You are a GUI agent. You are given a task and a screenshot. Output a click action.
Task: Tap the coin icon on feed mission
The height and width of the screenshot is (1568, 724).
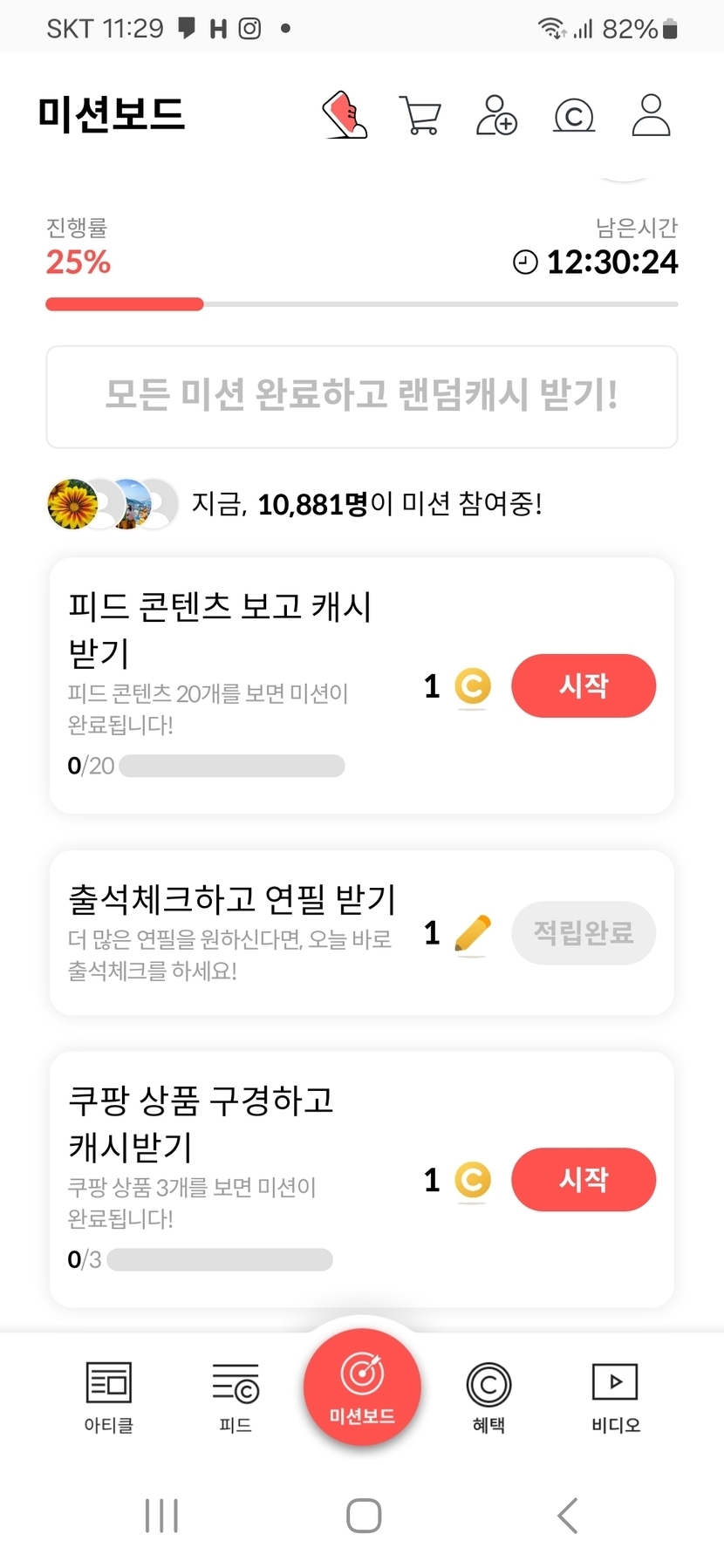click(473, 686)
